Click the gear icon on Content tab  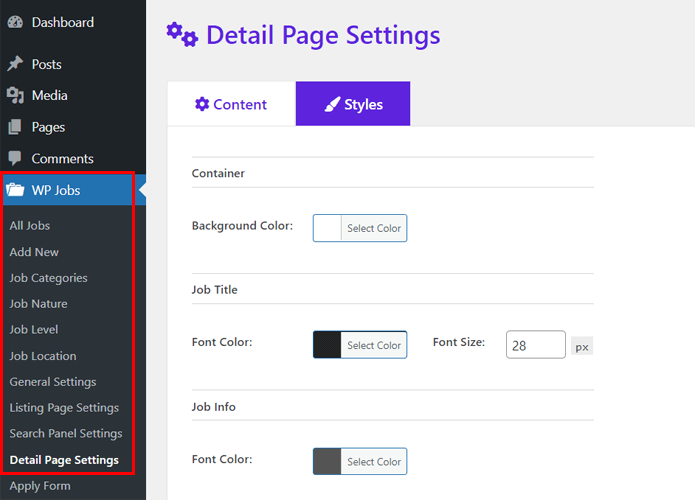[202, 104]
